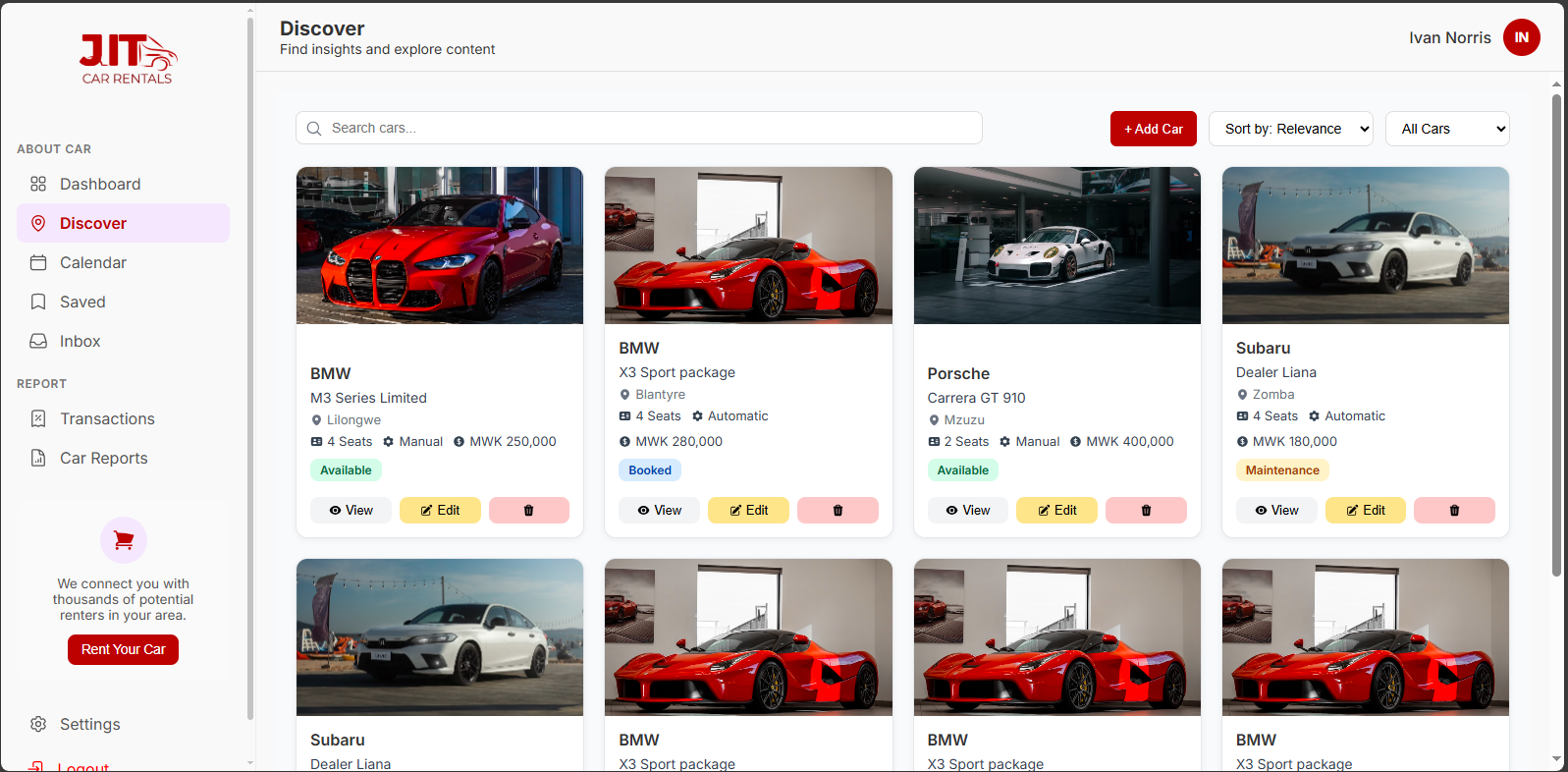Click the Settings gear icon
Image resolution: width=1568 pixels, height=772 pixels.
pos(38,724)
